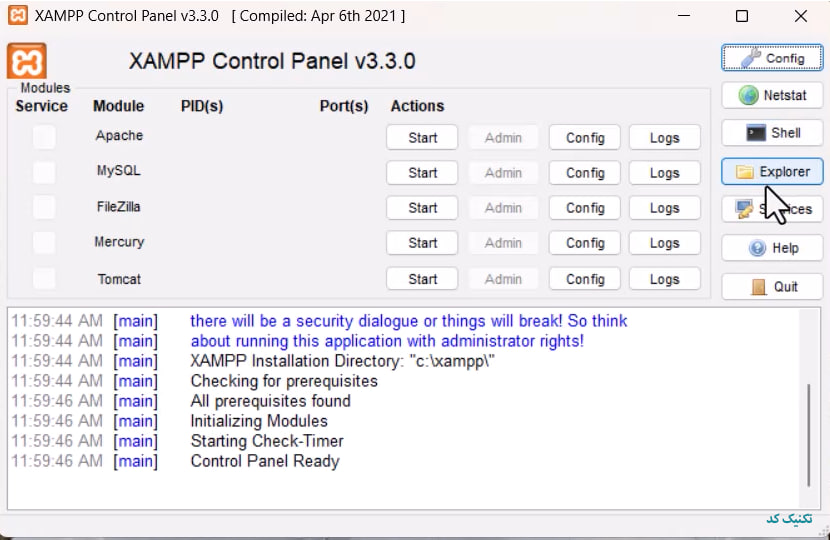Image resolution: width=830 pixels, height=540 pixels.
Task: Open Explorer via the folder icon
Action: pos(772,172)
